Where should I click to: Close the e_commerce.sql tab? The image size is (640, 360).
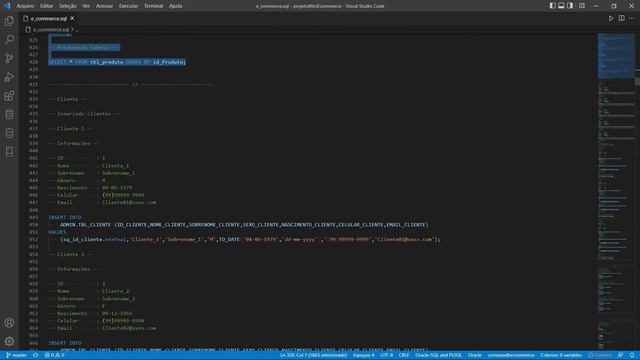[72, 18]
